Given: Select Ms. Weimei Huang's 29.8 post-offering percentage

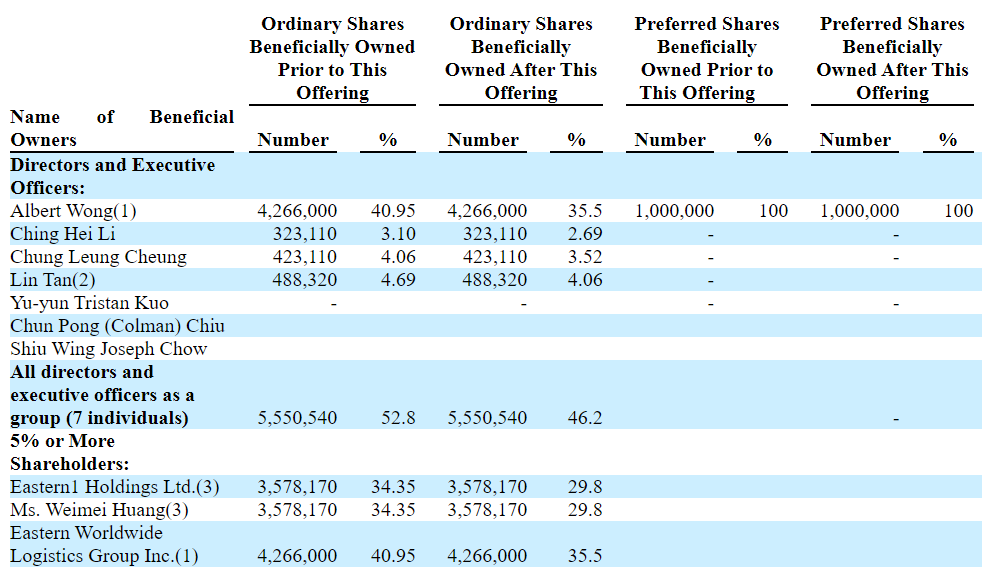Looking at the screenshot, I should [585, 510].
